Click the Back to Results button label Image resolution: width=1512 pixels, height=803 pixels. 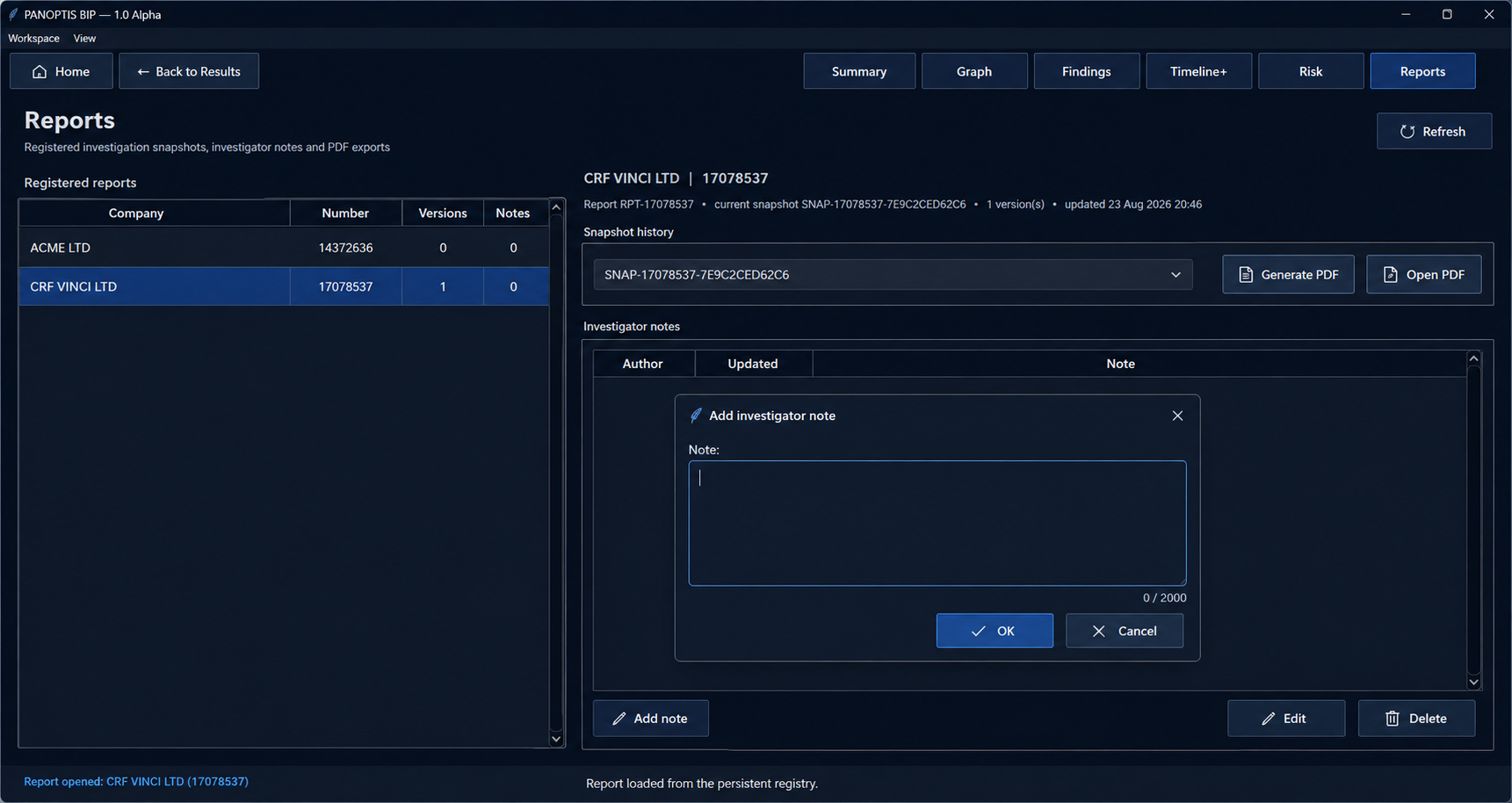coord(199,72)
